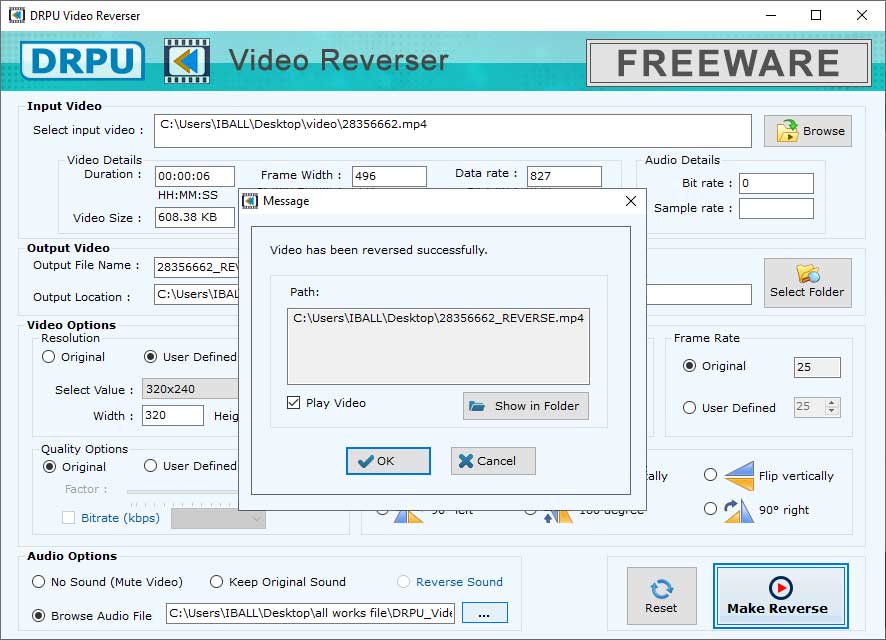Click the audio file path field
Viewport: 886px width, 640px height.
[311, 613]
